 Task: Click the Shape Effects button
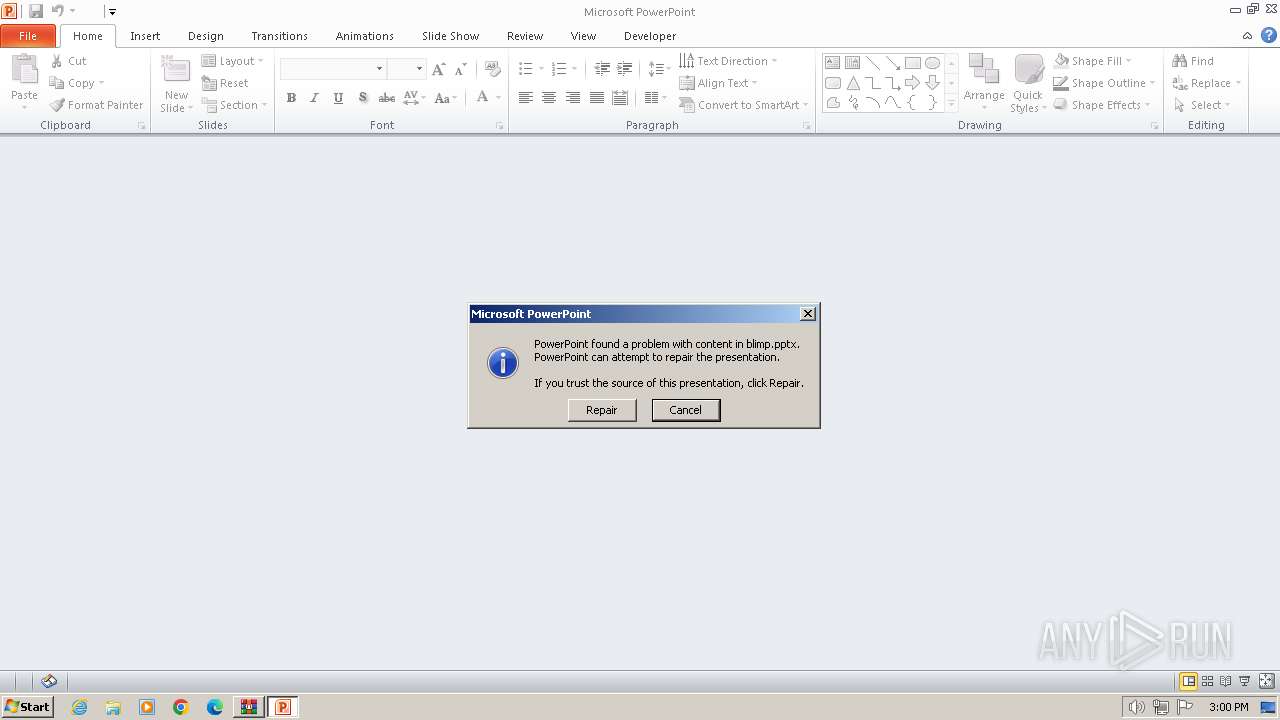(x=1102, y=105)
